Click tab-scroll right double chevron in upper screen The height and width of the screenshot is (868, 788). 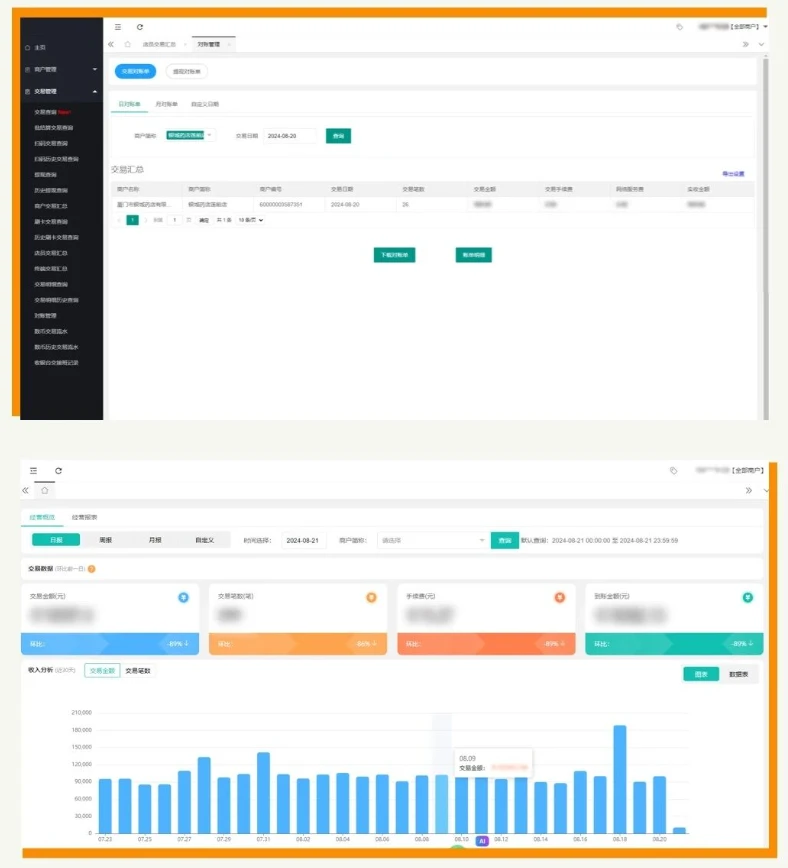click(745, 44)
